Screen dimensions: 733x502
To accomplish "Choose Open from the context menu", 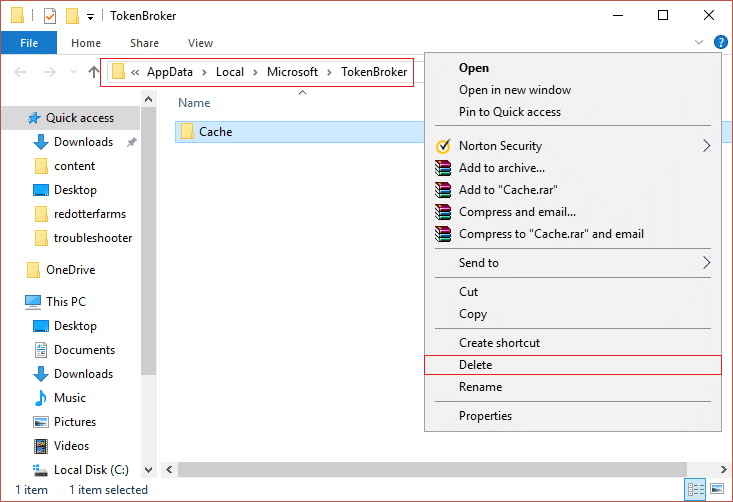I will click(x=573, y=68).
